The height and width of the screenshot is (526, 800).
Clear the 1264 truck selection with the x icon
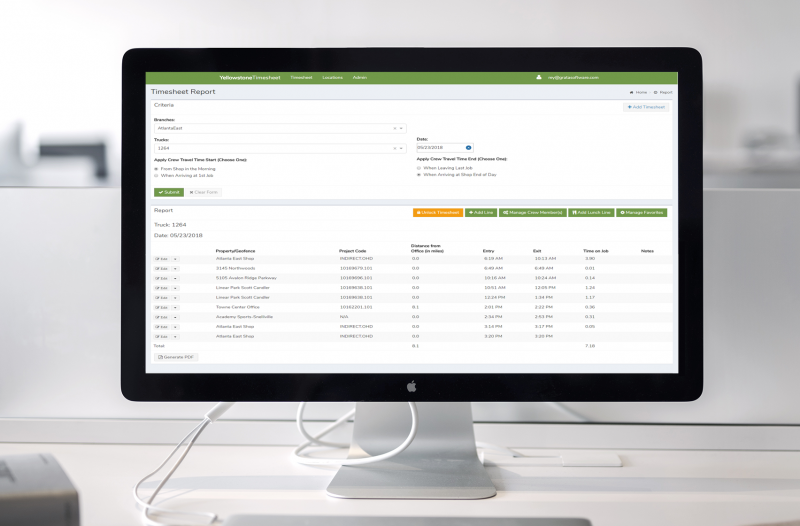click(394, 148)
